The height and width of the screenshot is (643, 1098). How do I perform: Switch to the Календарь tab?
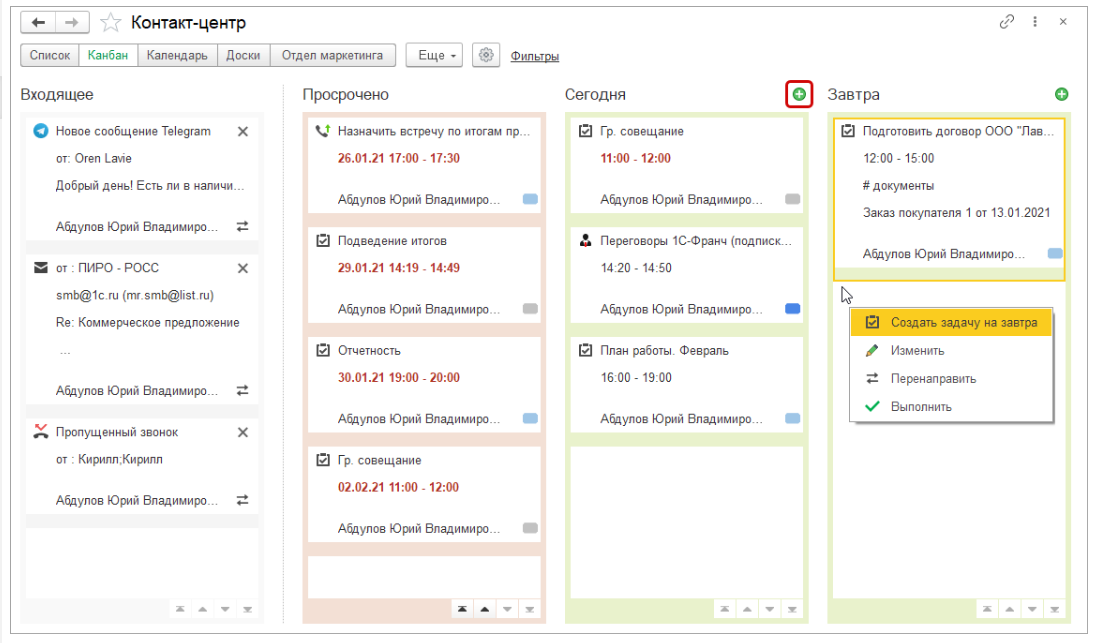(177, 56)
